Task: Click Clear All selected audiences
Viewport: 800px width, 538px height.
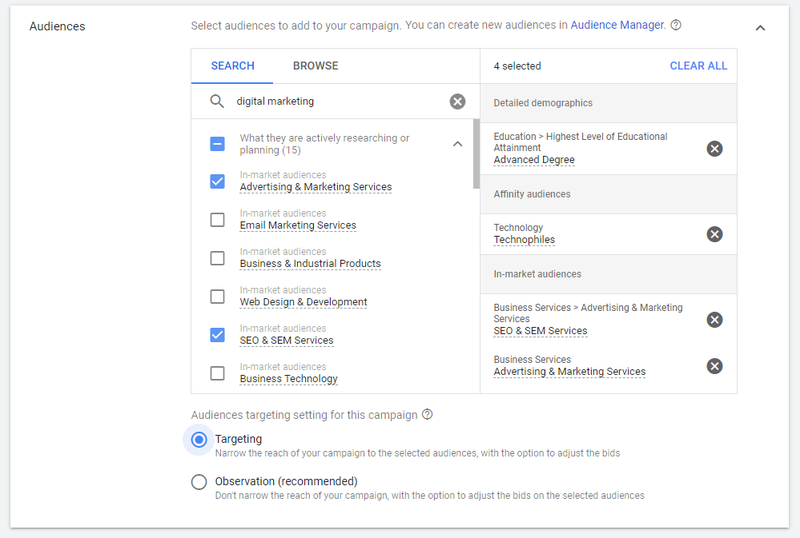Action: [698, 66]
